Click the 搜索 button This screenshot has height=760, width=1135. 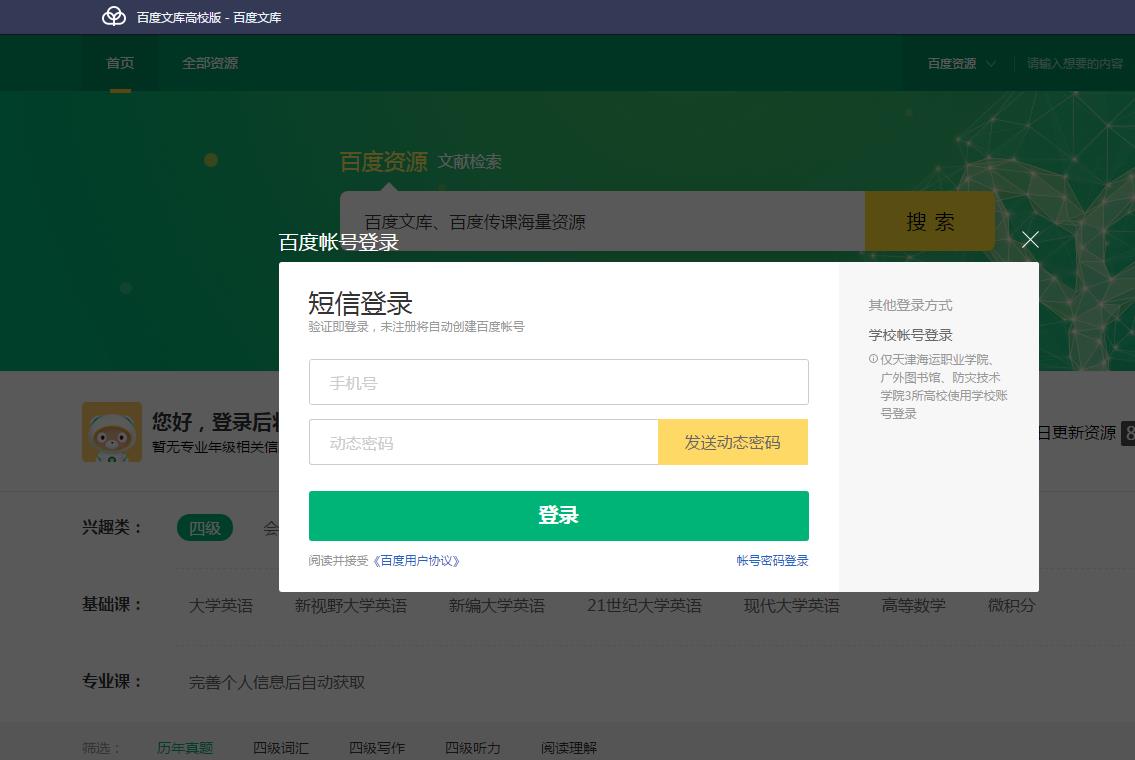(930, 221)
